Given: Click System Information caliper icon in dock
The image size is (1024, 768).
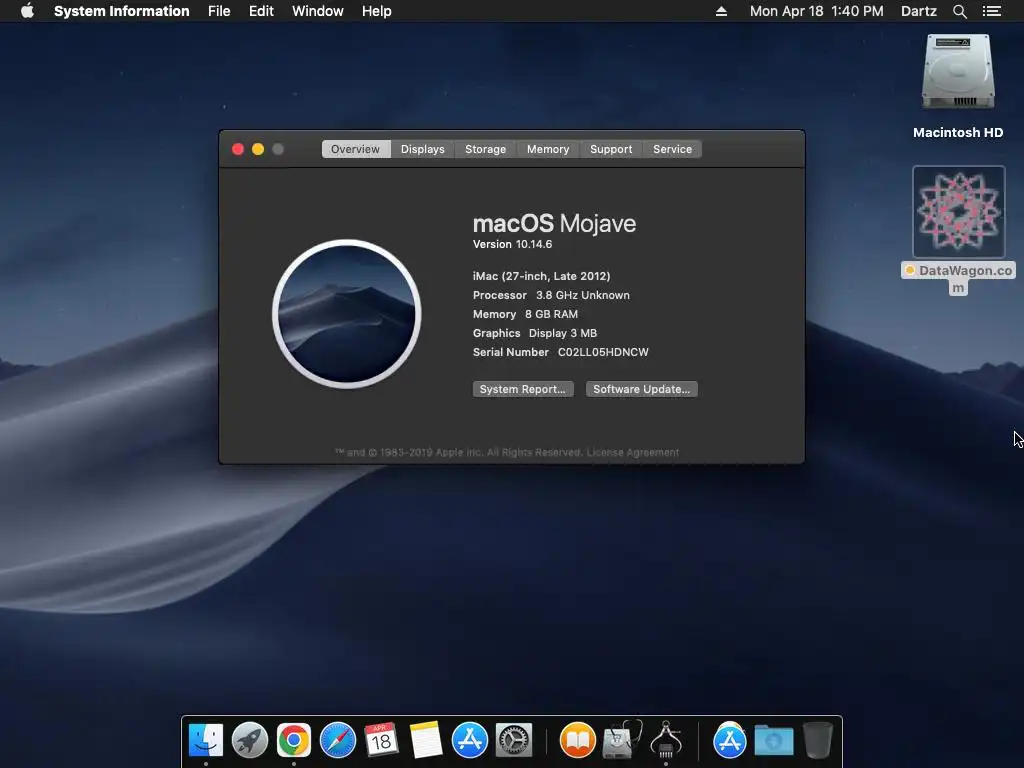Looking at the screenshot, I should pos(665,741).
